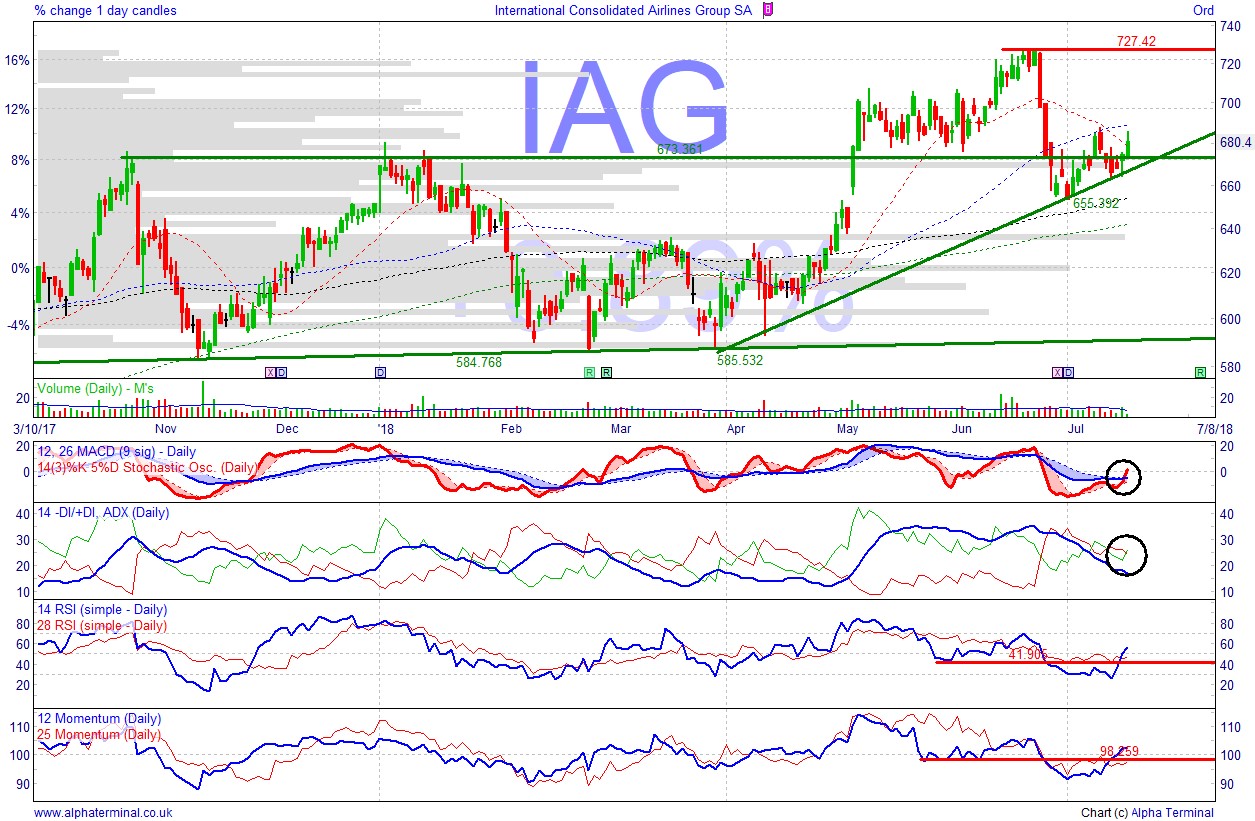Click the 740 price label on the right axis

(1229, 26)
